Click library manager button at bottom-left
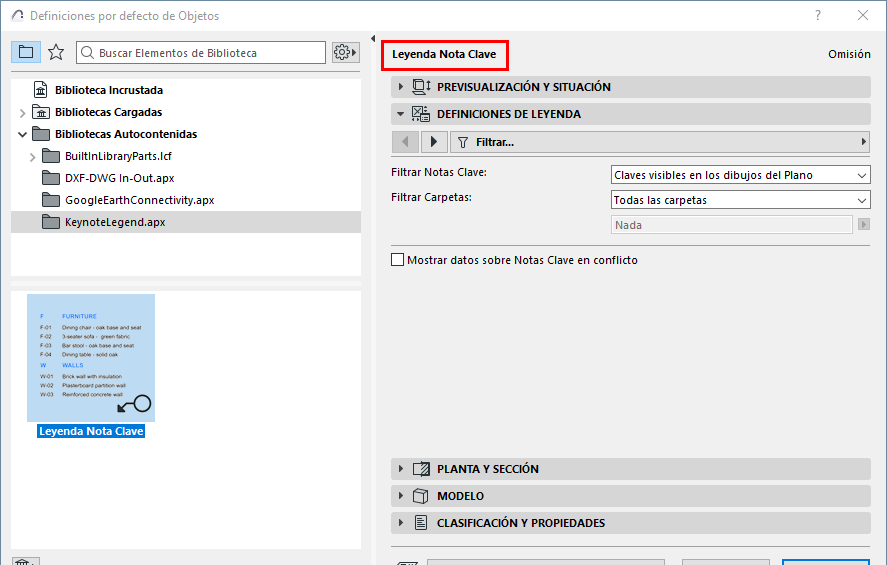This screenshot has height=565, width=887. click(25, 562)
